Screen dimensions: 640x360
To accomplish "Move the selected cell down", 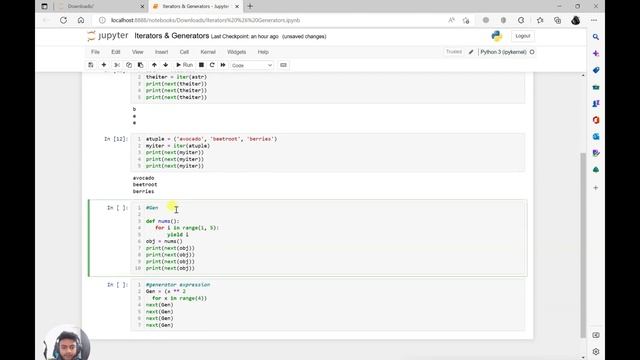I will coord(165,65).
